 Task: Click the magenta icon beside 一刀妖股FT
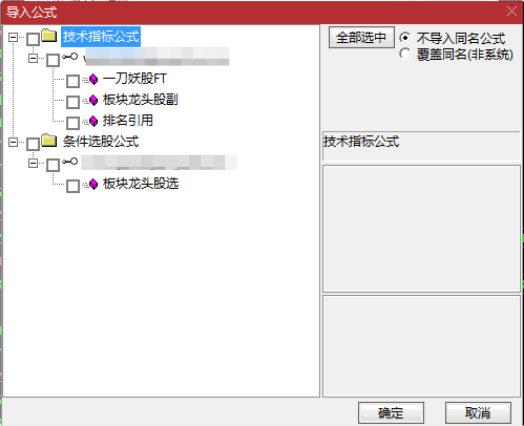click(93, 79)
